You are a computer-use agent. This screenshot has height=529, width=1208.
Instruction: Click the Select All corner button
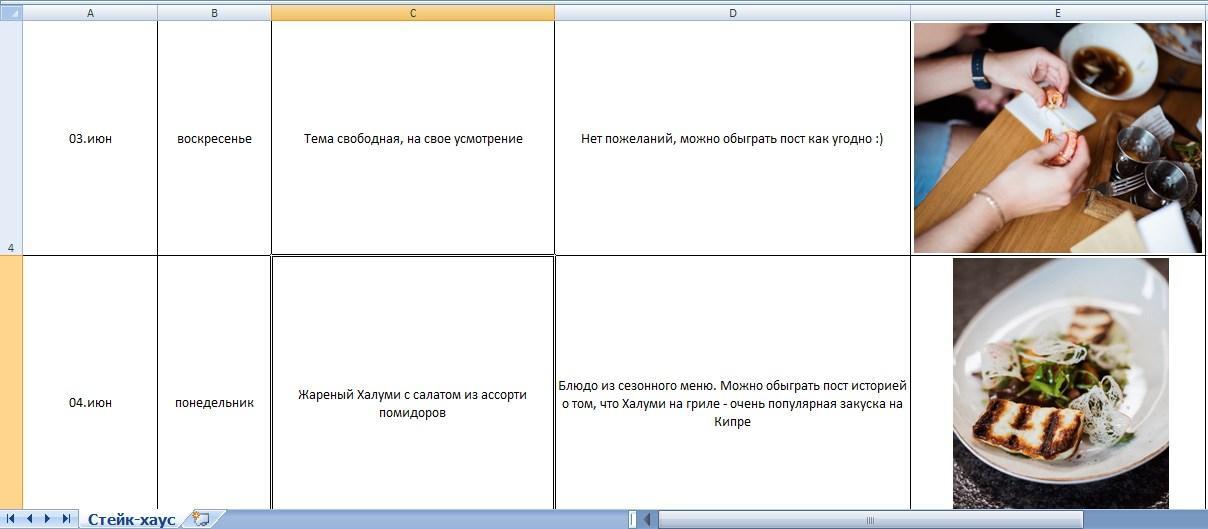coord(11,13)
